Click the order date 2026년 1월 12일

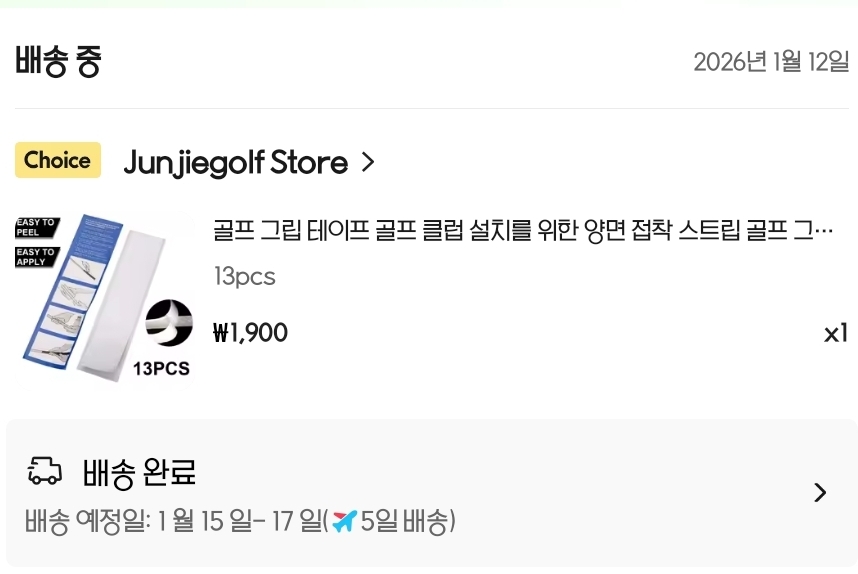[770, 62]
